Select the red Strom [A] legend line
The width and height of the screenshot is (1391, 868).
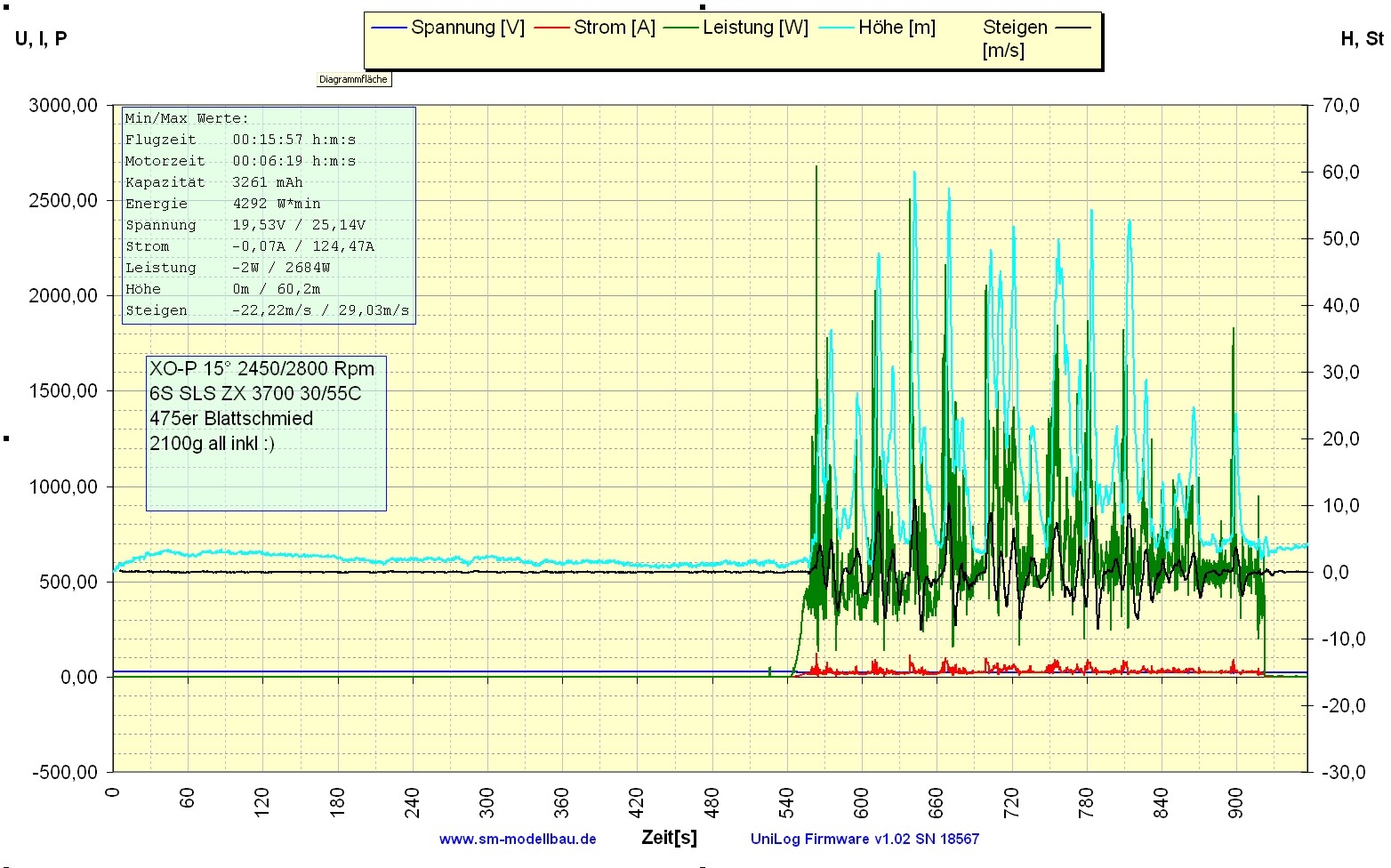(x=551, y=28)
